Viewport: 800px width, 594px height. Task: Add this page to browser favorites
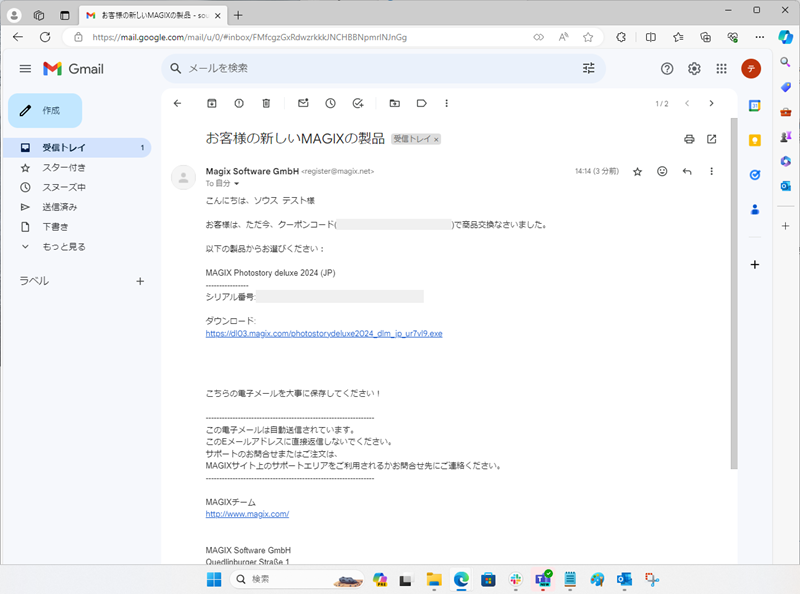pyautogui.click(x=588, y=37)
